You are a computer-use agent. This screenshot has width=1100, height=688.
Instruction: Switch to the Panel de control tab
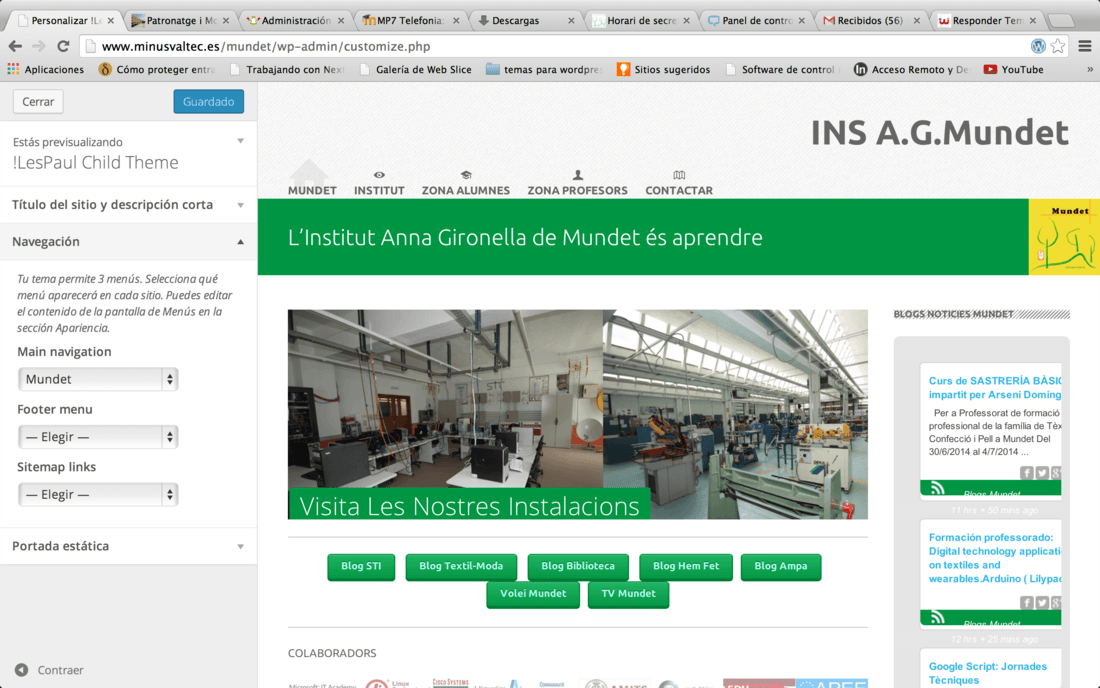(756, 21)
